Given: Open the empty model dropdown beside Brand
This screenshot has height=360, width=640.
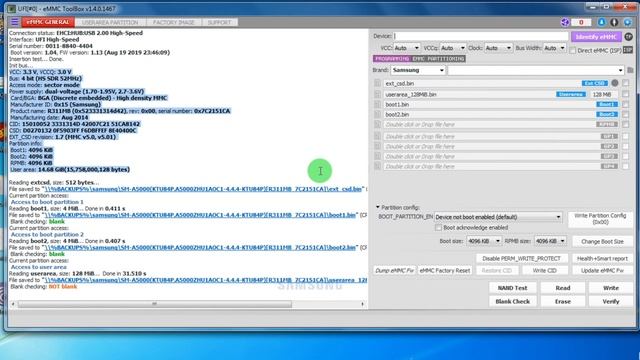Looking at the screenshot, I should click(536, 70).
